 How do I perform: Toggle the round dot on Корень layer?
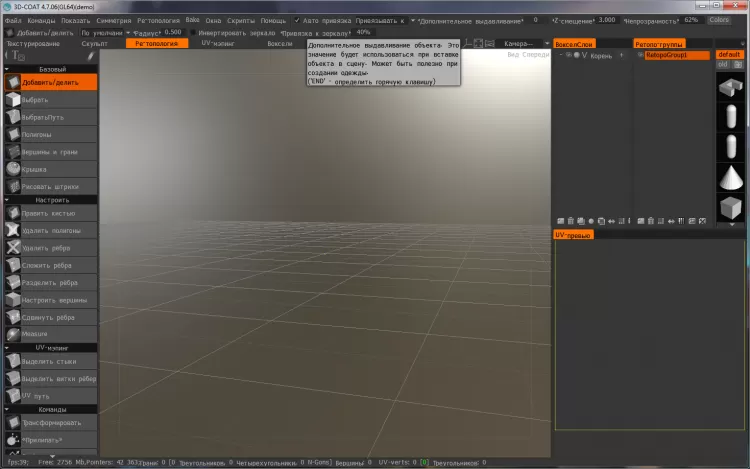pyautogui.click(x=577, y=55)
